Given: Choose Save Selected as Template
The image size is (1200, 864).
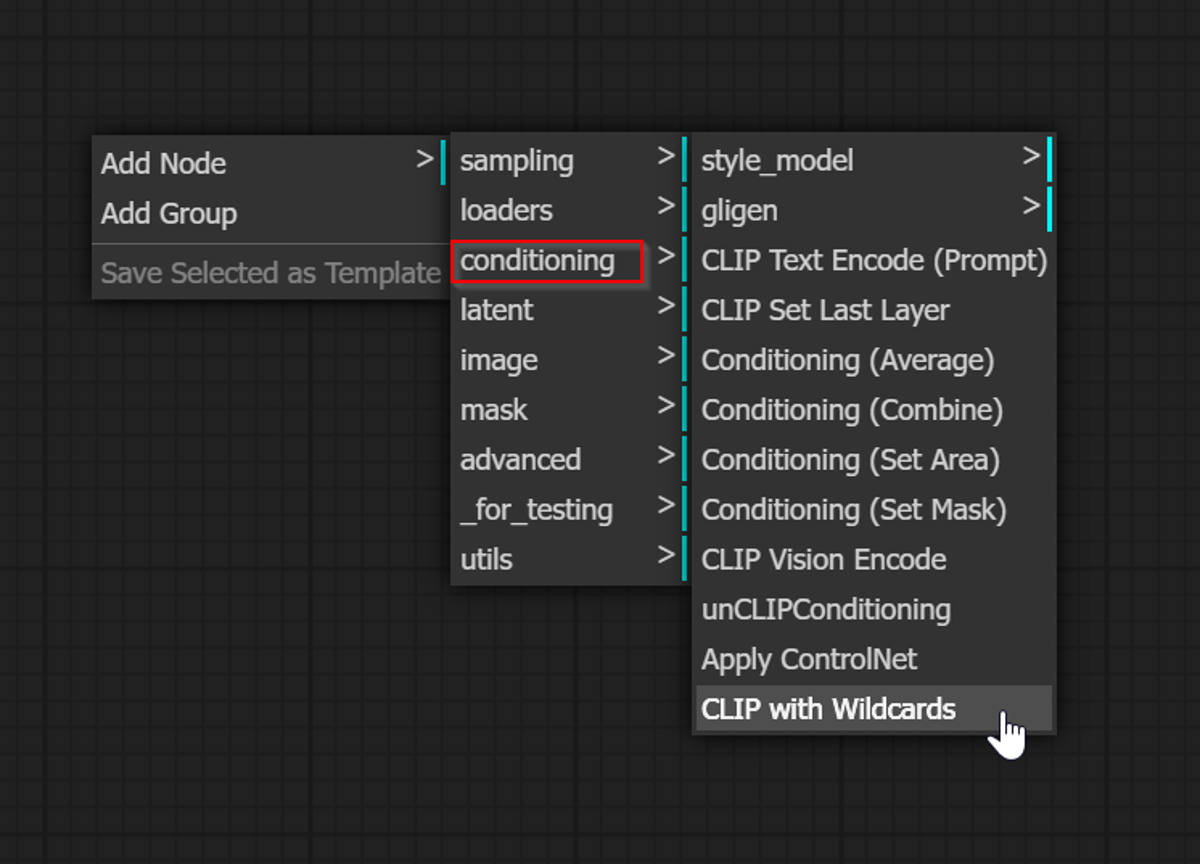Looking at the screenshot, I should [270, 273].
